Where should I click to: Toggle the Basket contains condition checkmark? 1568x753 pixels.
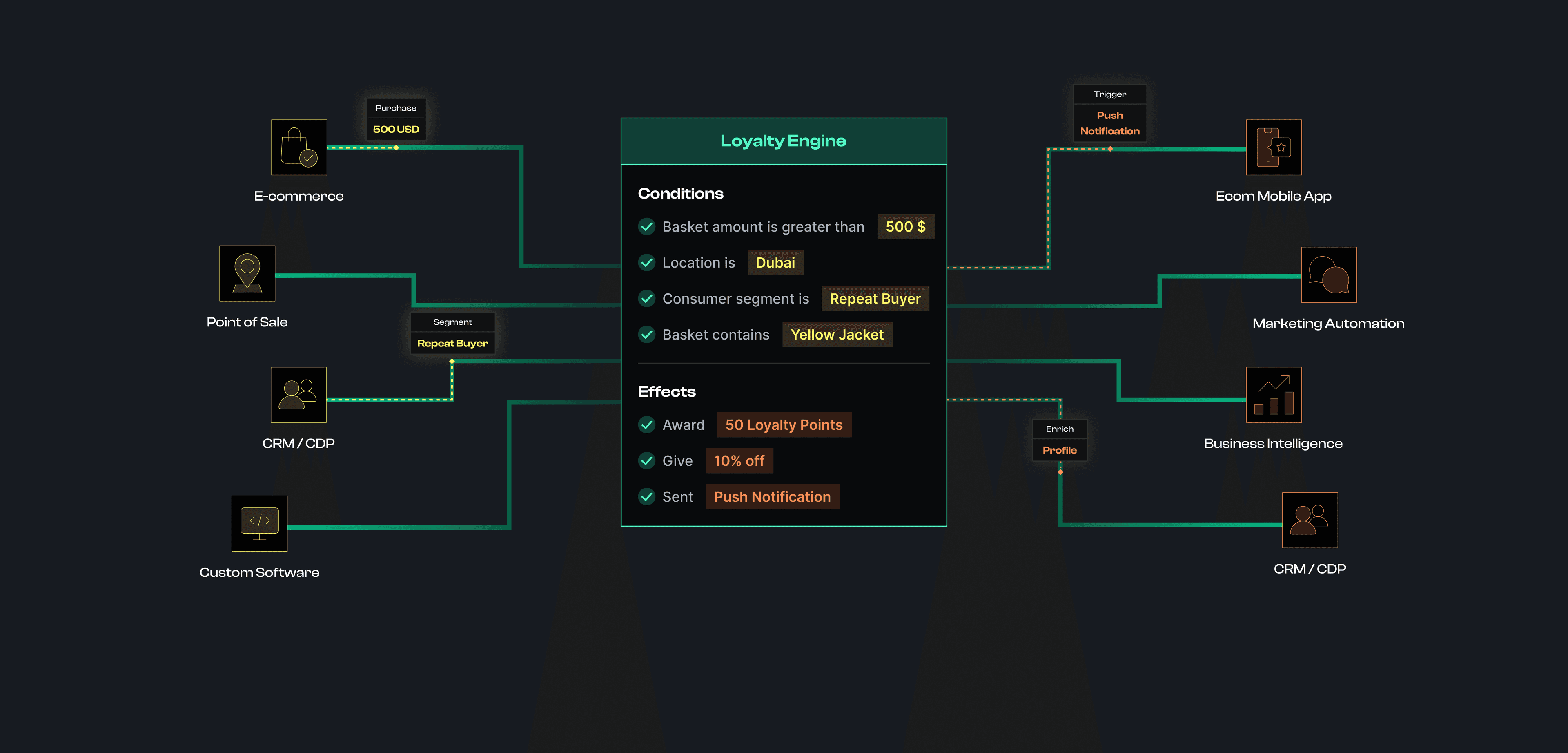click(646, 335)
